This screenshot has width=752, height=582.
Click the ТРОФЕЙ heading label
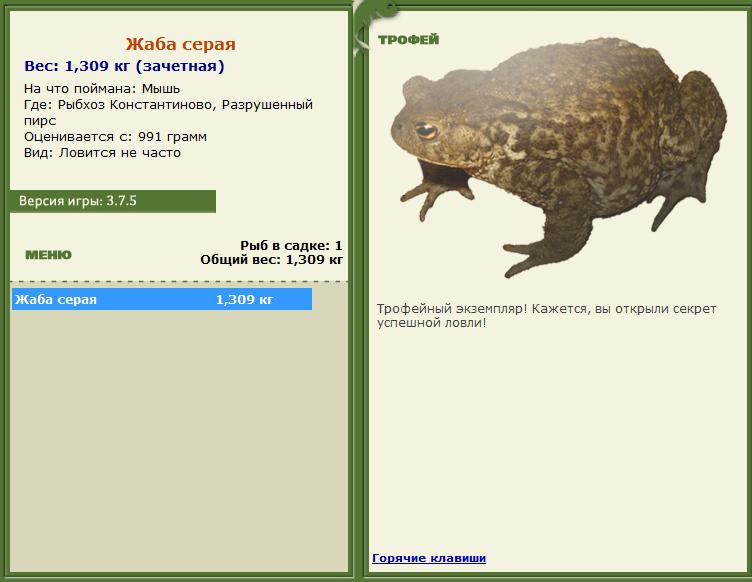click(409, 40)
